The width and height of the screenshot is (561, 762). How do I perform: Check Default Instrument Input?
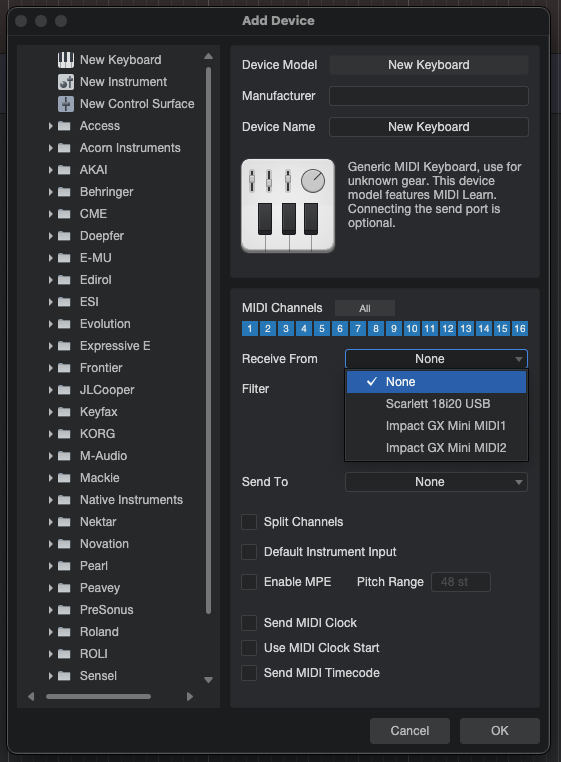click(x=249, y=552)
